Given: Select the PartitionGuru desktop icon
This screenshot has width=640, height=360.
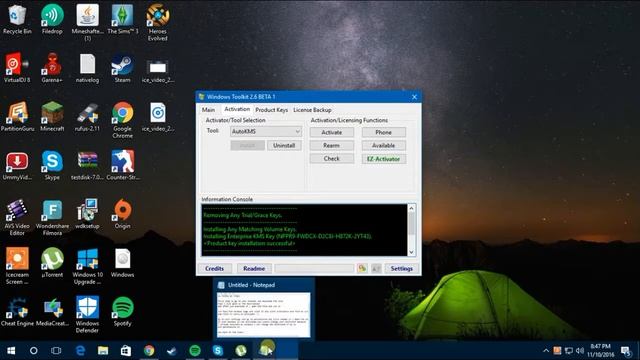Looking at the screenshot, I should pyautogui.click(x=17, y=117).
